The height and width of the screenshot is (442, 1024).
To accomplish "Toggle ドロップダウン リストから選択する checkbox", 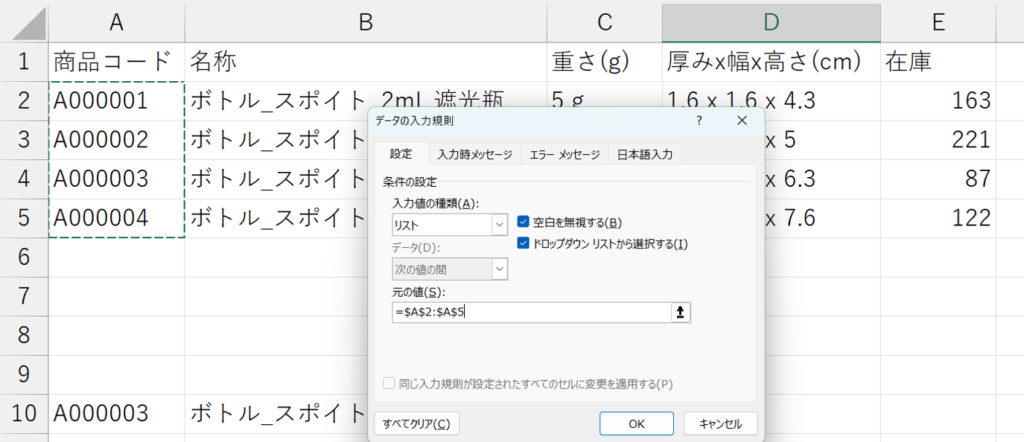I will tap(523, 243).
